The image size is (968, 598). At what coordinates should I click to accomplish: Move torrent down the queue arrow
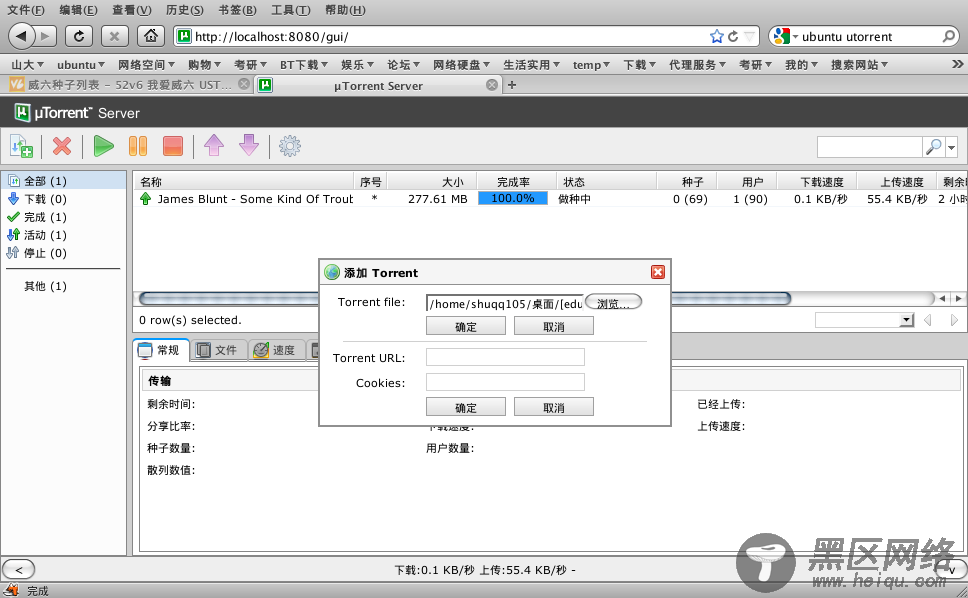pos(249,146)
